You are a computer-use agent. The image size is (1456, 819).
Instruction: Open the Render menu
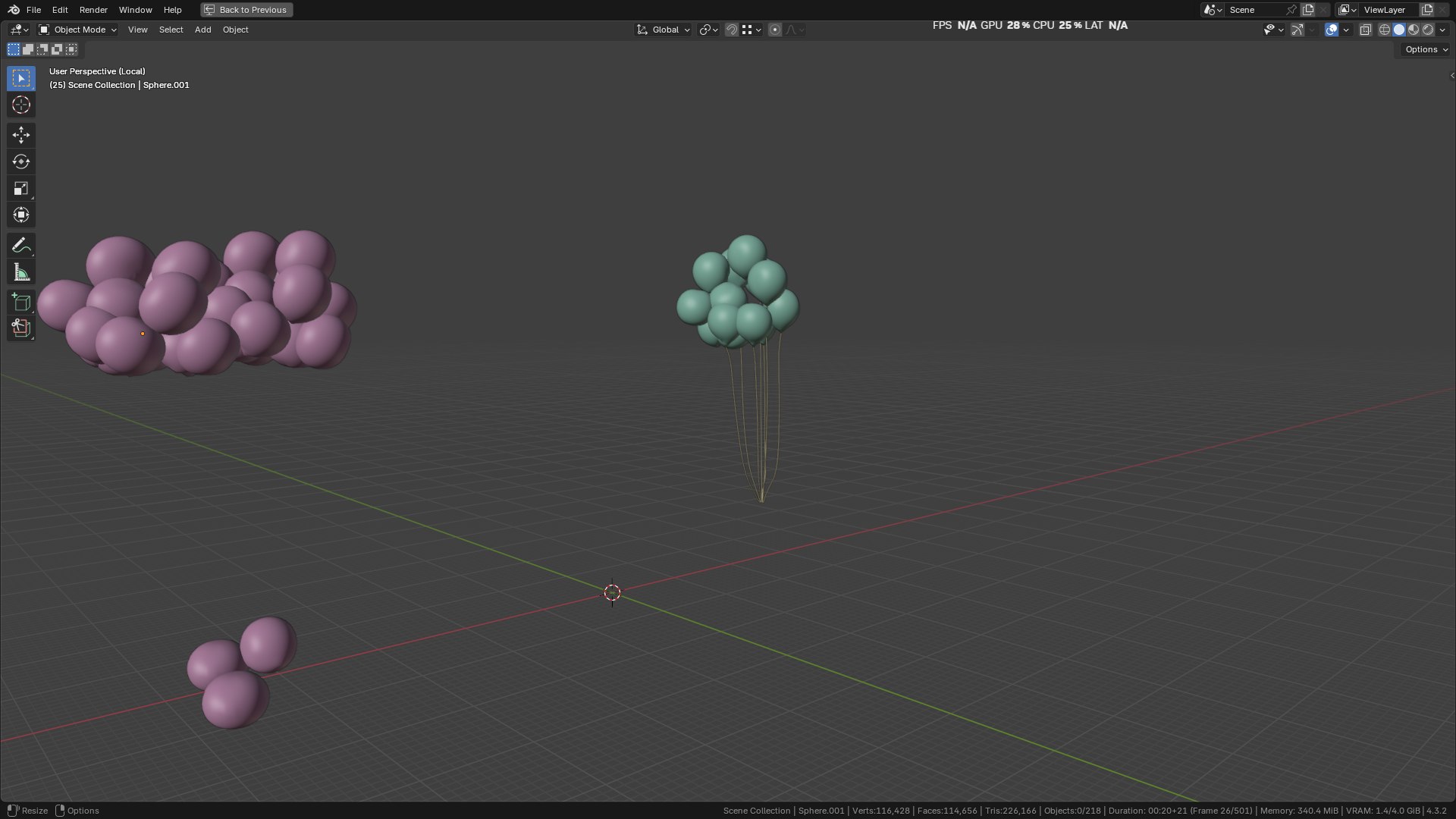93,10
